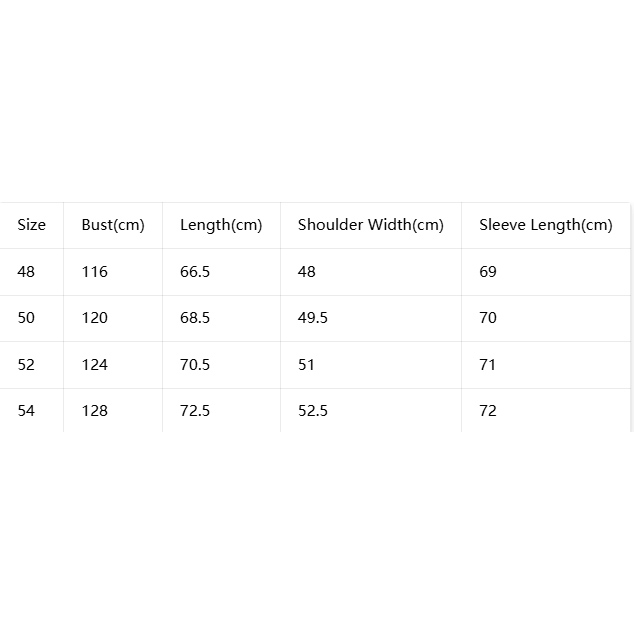Click bust value 124
The height and width of the screenshot is (634, 634).
pos(95,365)
